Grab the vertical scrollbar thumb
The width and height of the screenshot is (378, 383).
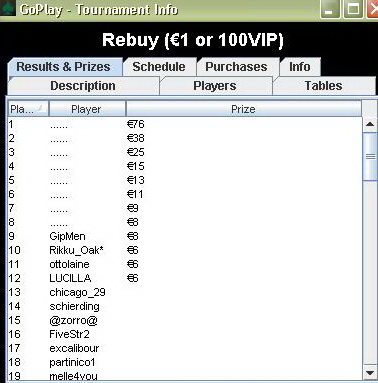(x=370, y=156)
